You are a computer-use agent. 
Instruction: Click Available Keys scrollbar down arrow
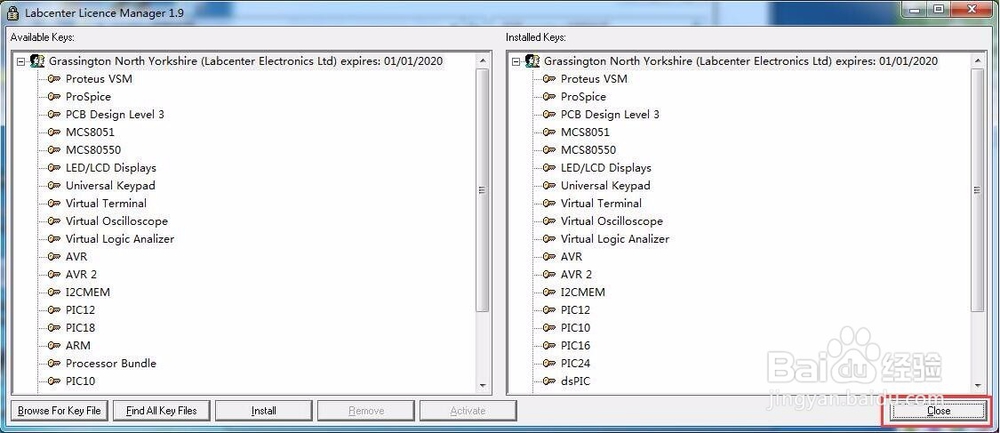[x=483, y=385]
